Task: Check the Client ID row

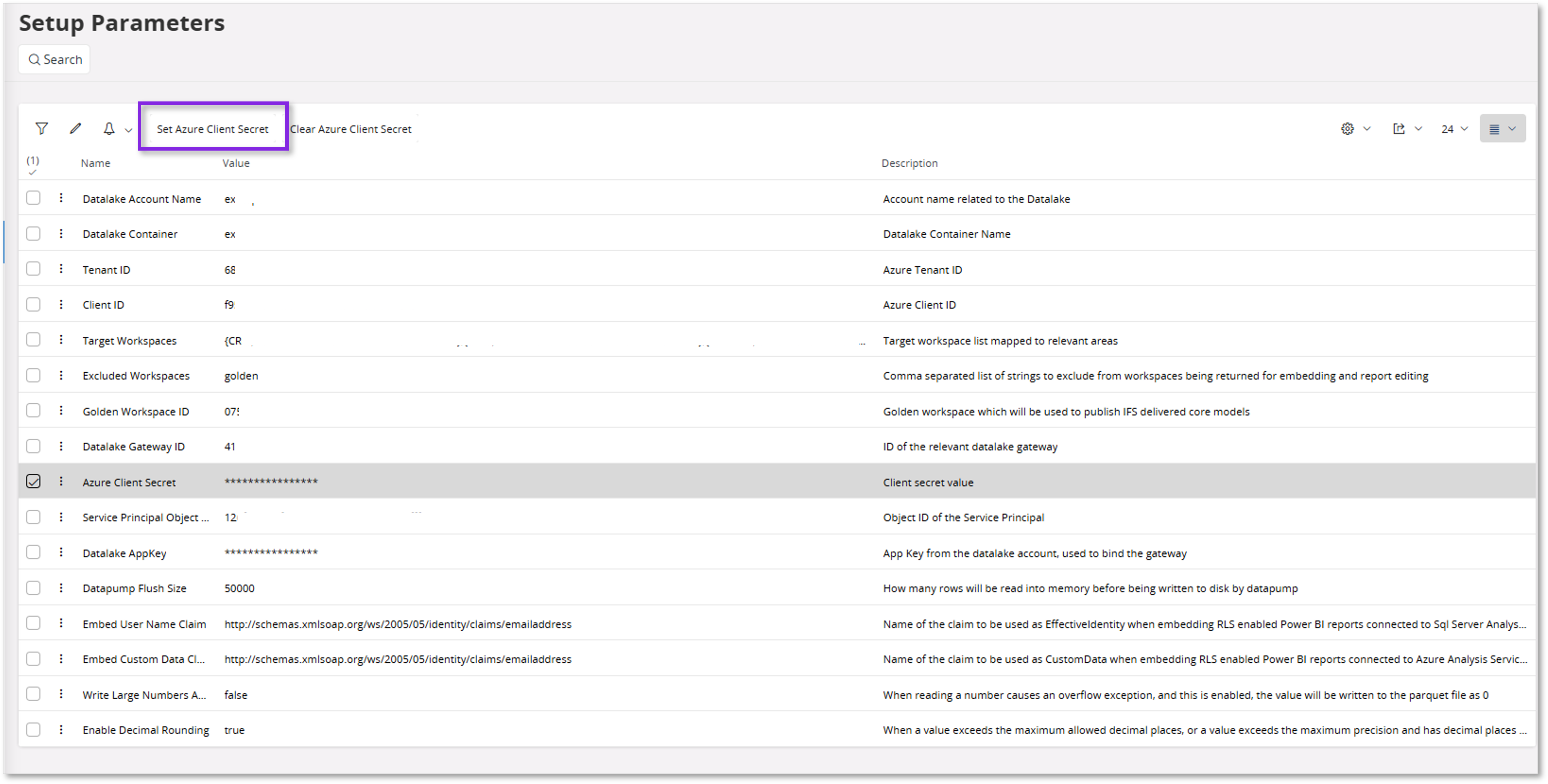Action: [x=34, y=304]
